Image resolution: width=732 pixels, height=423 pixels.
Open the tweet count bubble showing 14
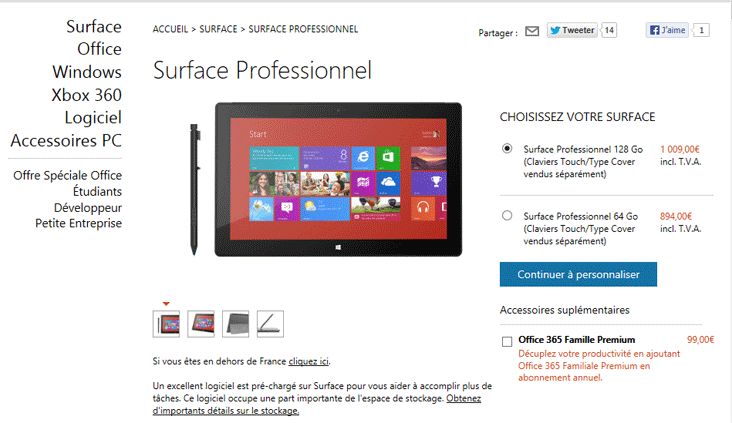pos(609,30)
